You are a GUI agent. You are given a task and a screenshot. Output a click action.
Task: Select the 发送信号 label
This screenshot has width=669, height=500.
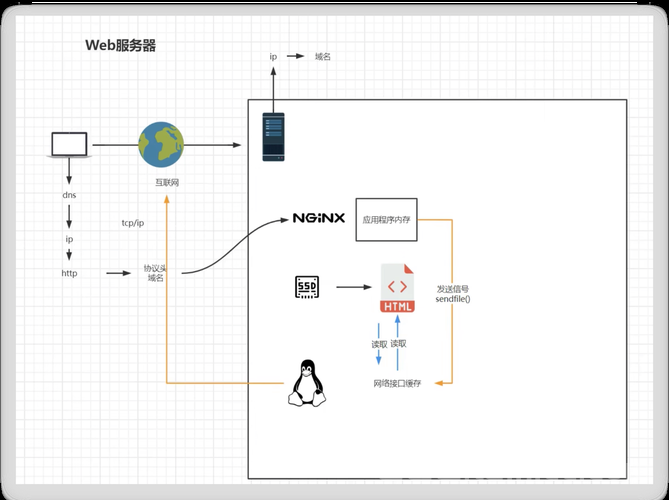tap(453, 289)
